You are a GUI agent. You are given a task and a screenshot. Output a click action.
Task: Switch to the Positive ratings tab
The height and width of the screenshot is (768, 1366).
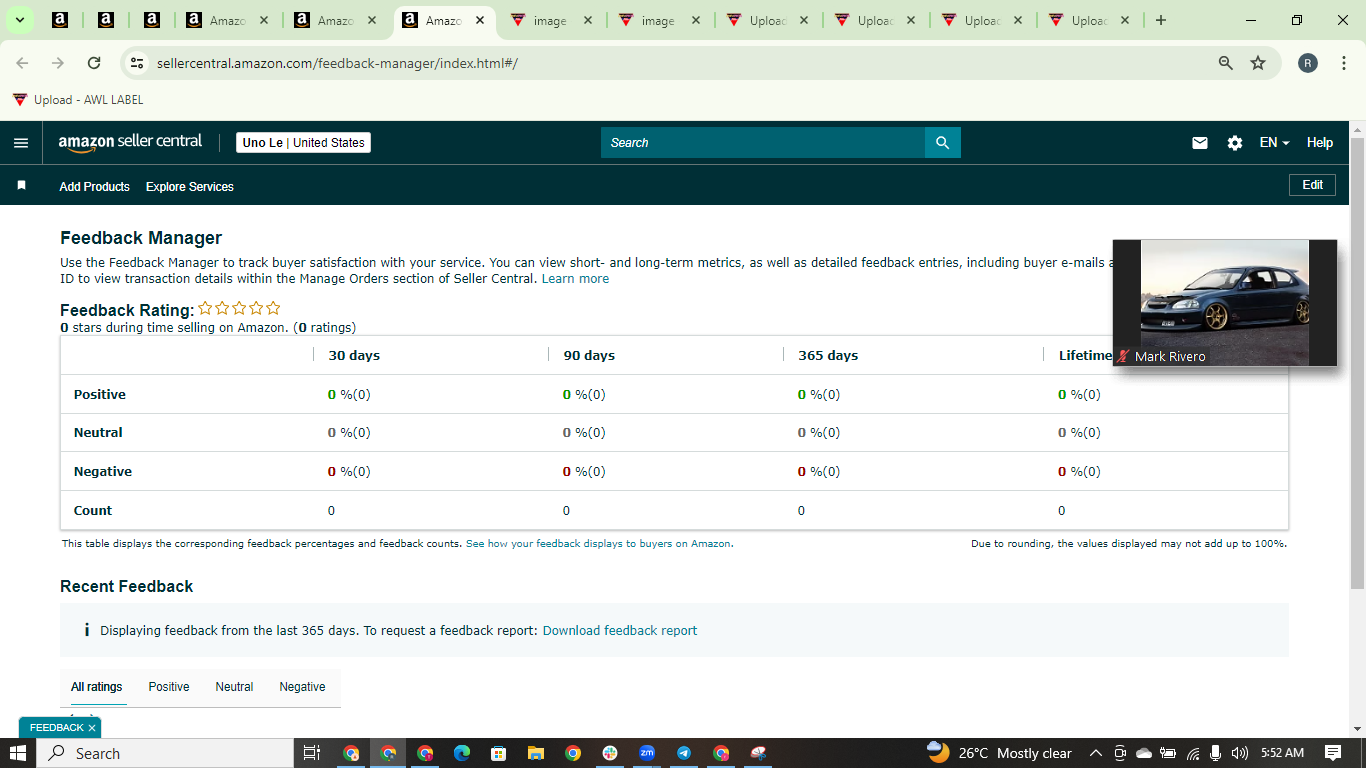pyautogui.click(x=169, y=687)
